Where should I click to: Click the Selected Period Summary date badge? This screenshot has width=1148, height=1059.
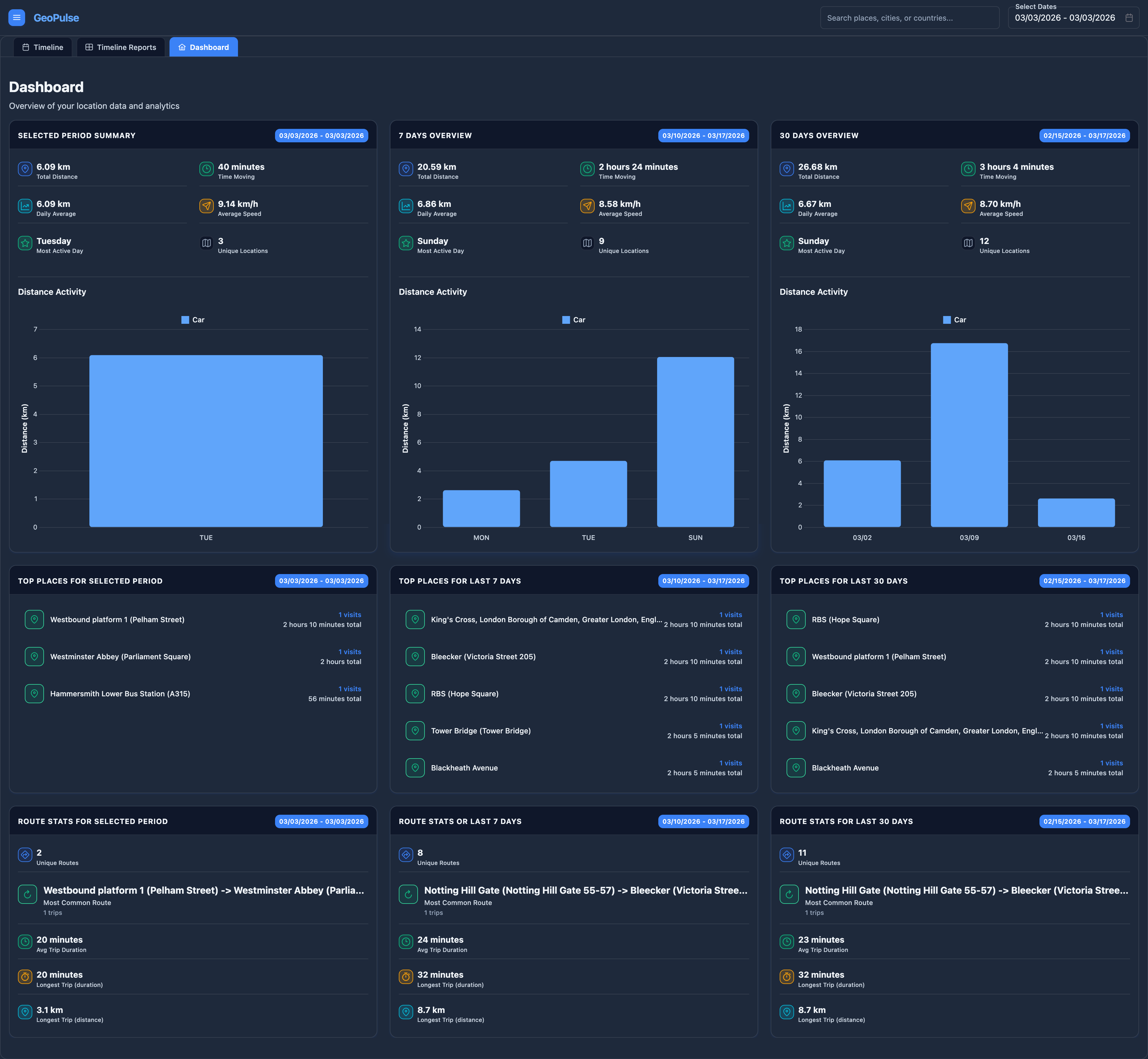point(321,136)
